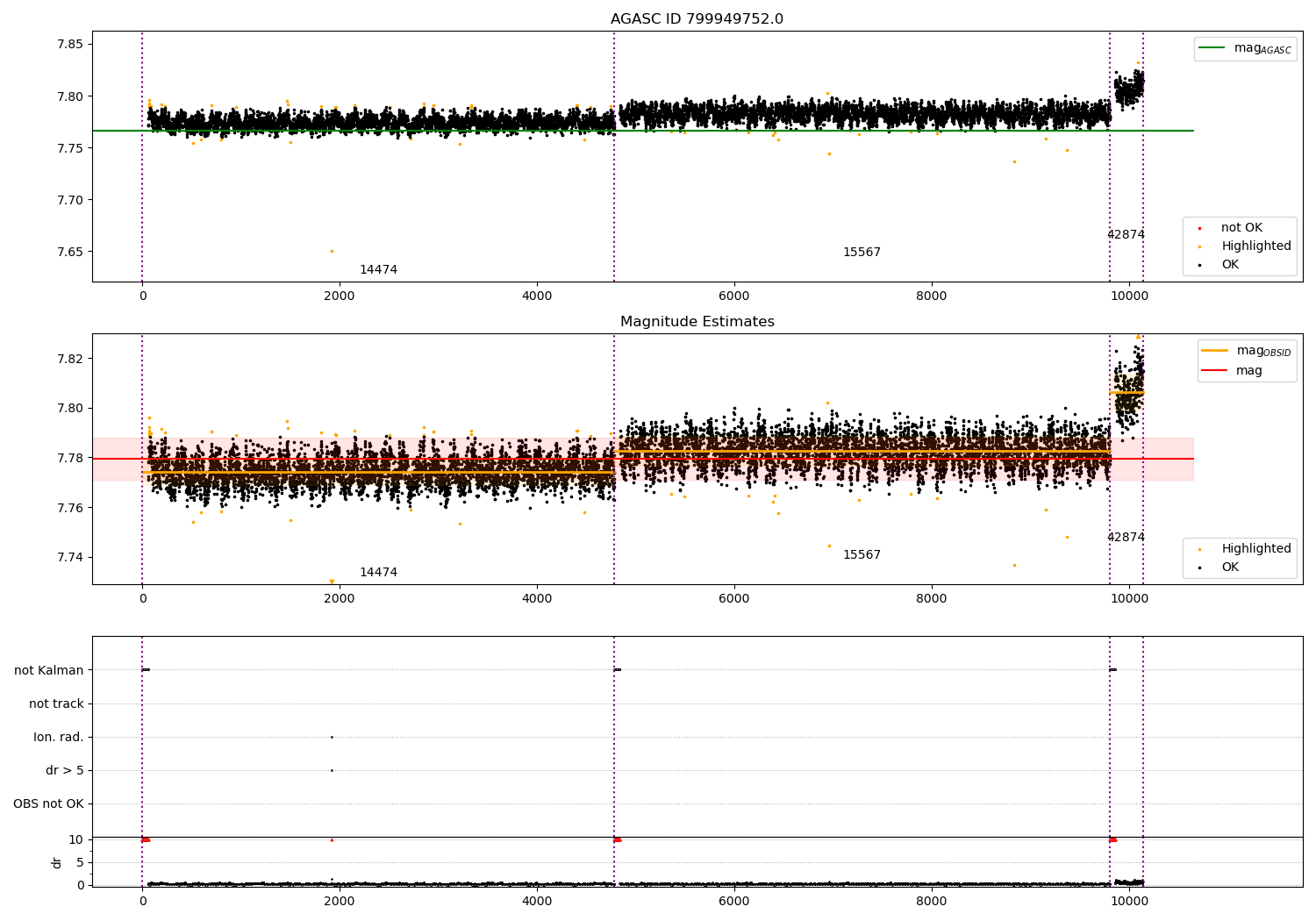1316x921 pixels.
Task: Click the "dr > 5" axis label
Action: pyautogui.click(x=65, y=770)
